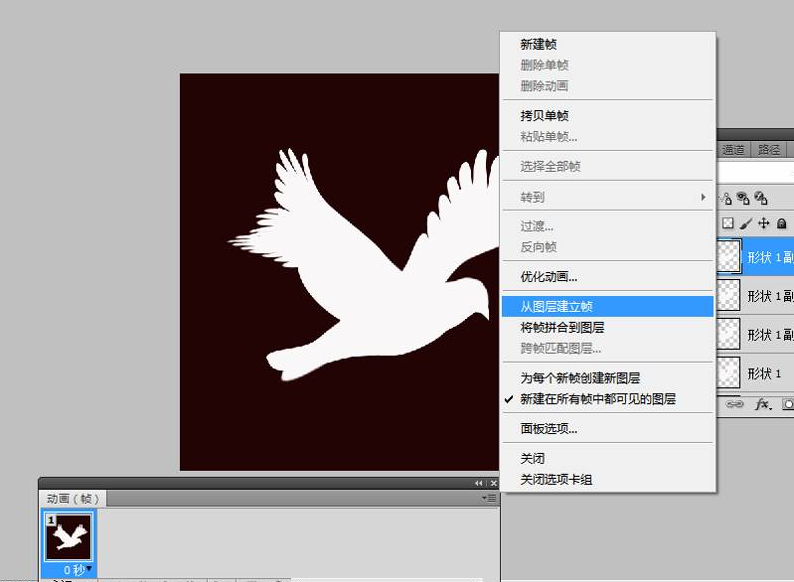
Task: Click the unify layer position icon
Action: click(726, 198)
